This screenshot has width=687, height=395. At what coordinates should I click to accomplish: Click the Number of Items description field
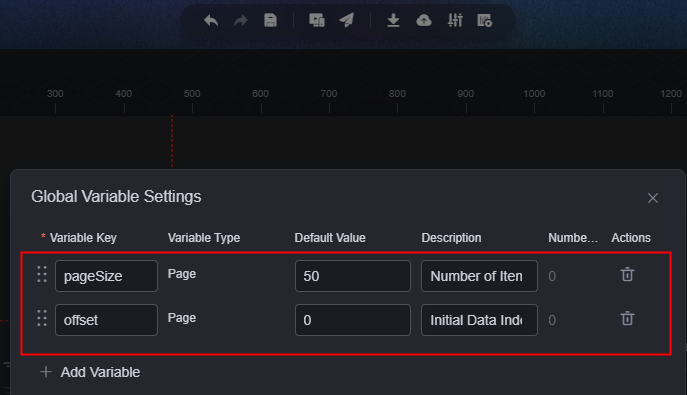pos(479,276)
